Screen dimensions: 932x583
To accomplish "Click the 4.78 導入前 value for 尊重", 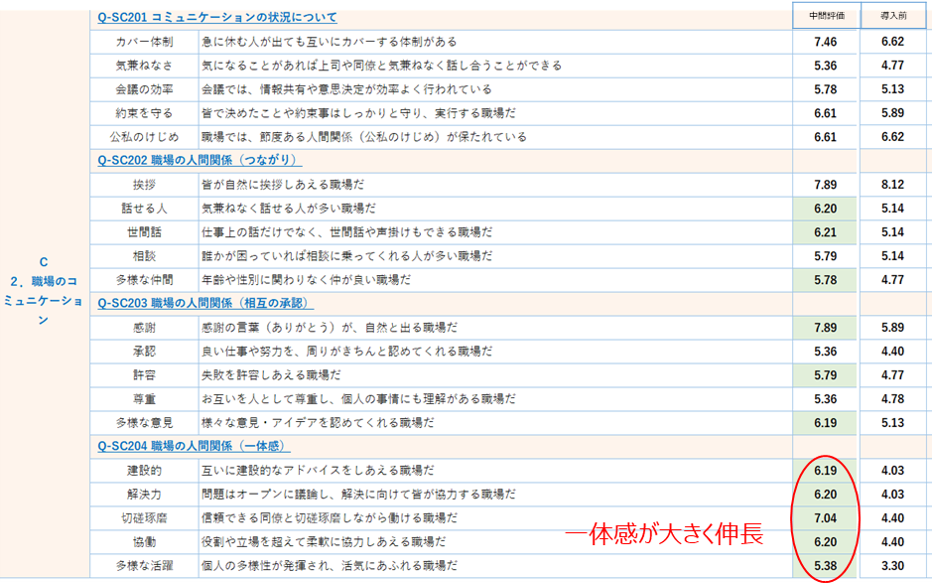I will [x=893, y=399].
